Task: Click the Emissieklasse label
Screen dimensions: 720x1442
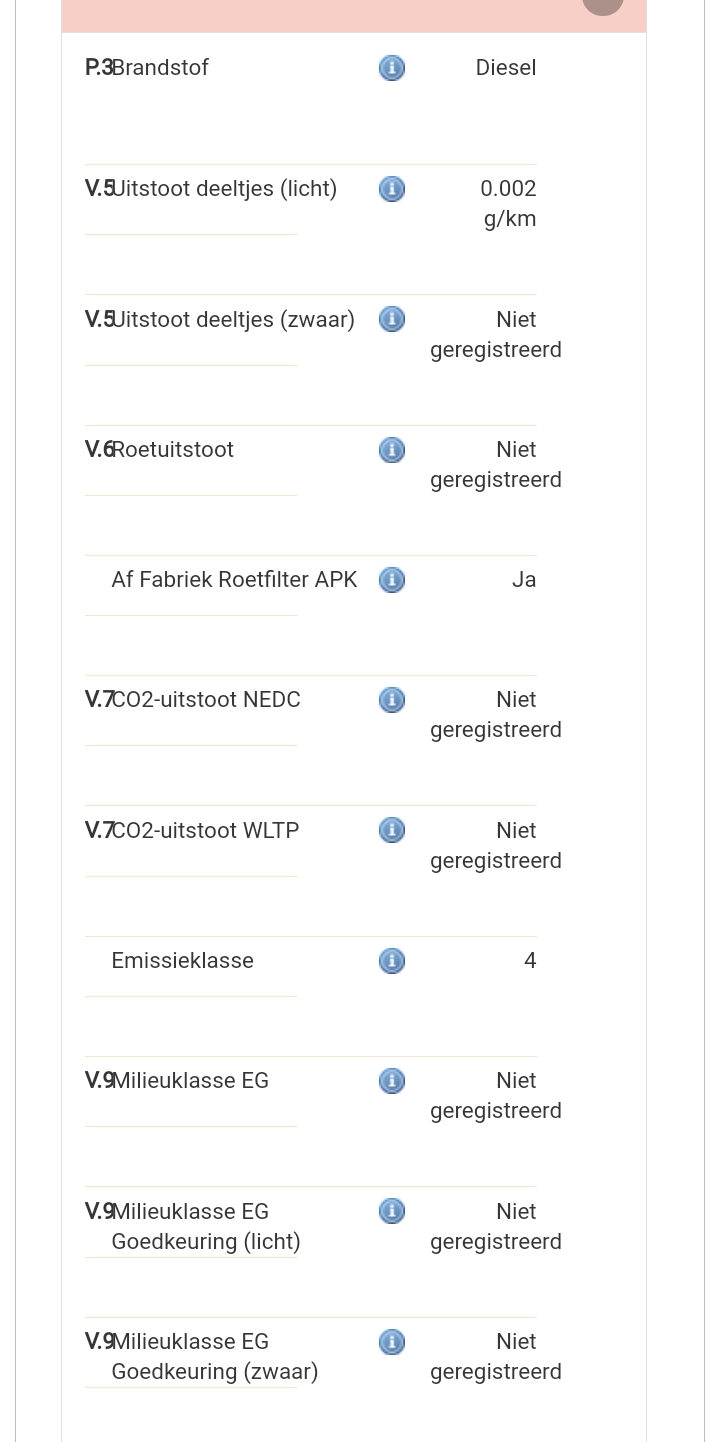Action: pyautogui.click(x=182, y=961)
